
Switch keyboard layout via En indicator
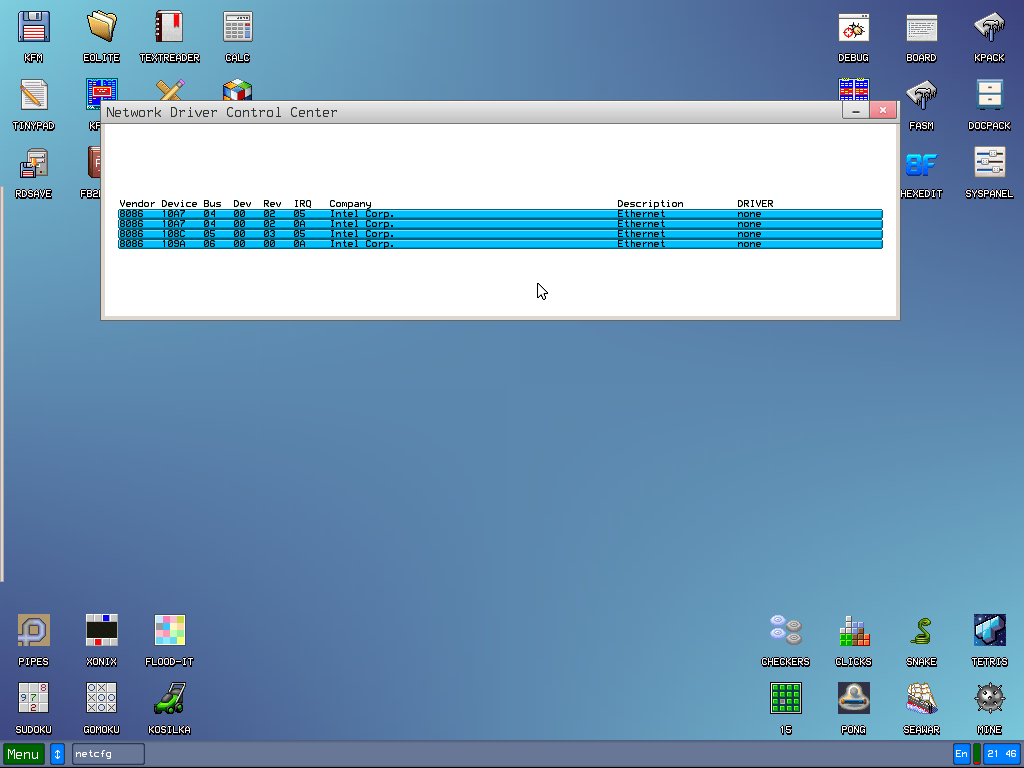click(x=961, y=754)
